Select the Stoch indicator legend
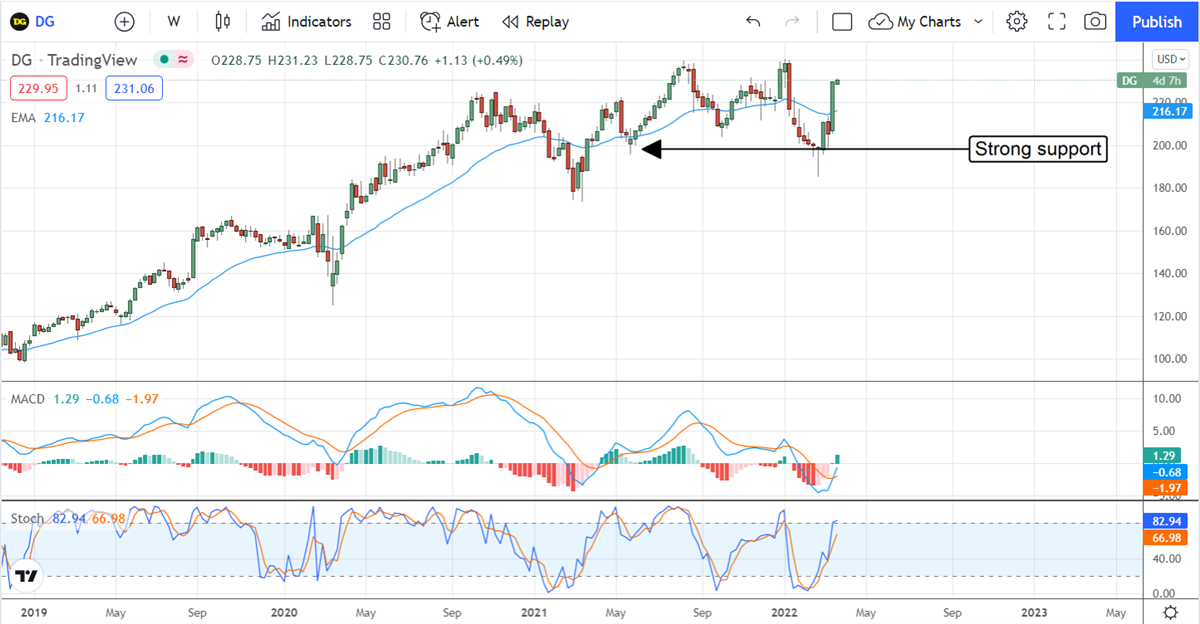This screenshot has height=624, width=1200. tap(27, 519)
